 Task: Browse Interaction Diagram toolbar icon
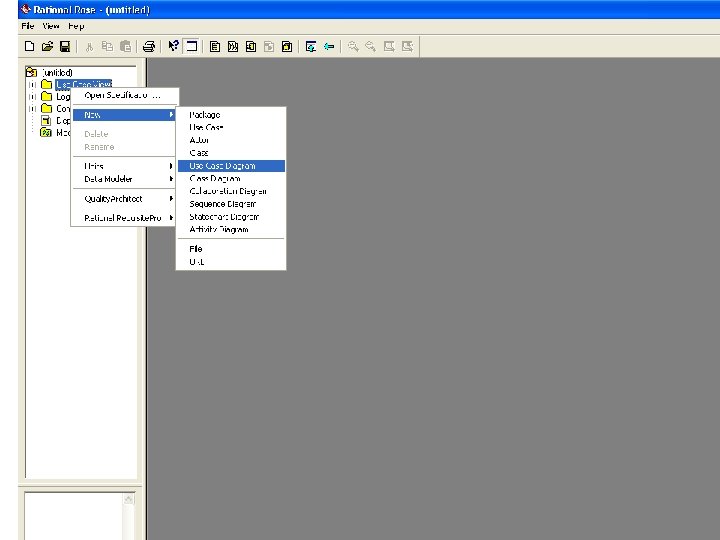tap(233, 46)
